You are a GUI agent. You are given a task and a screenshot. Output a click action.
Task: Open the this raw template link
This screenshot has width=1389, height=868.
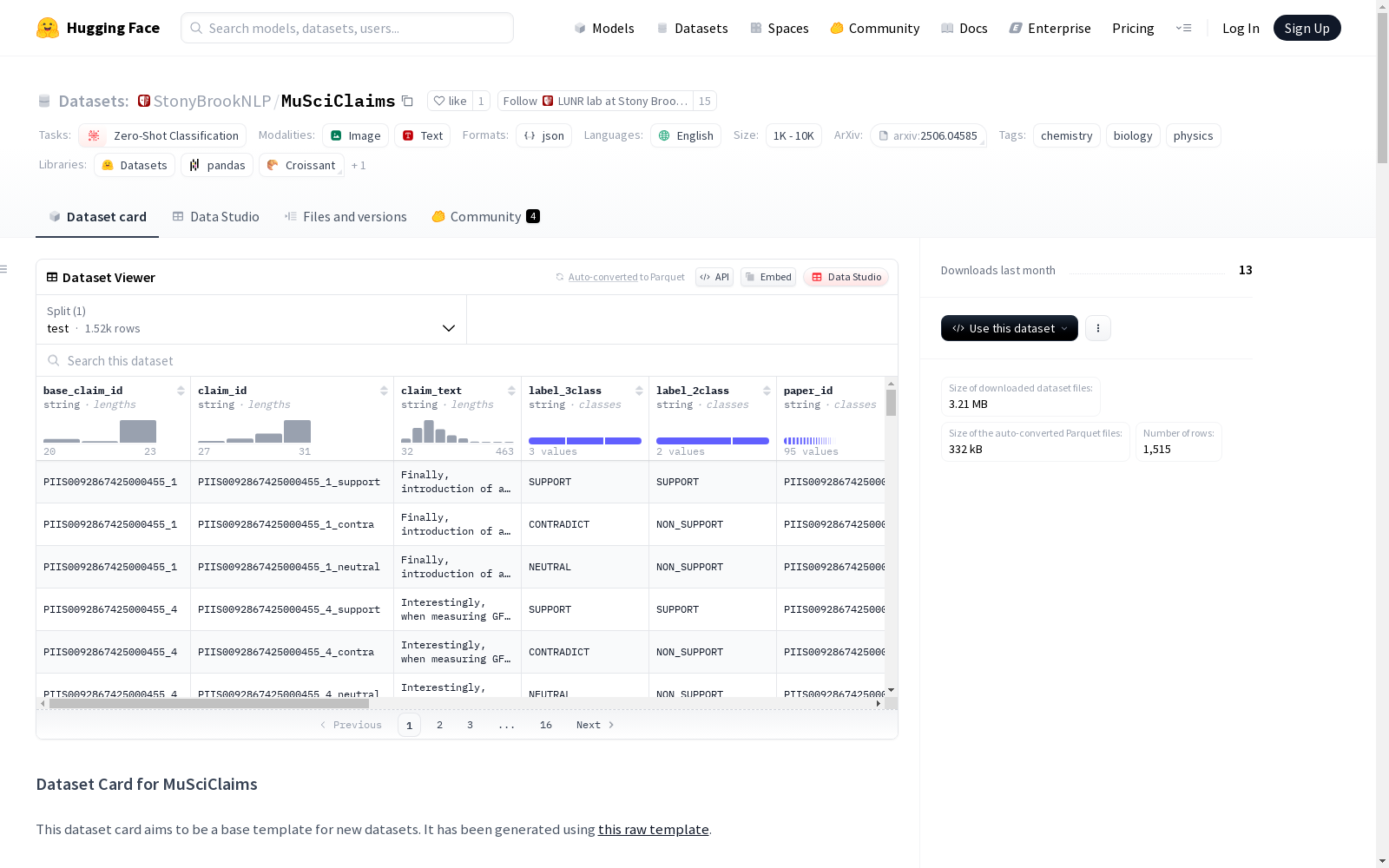pyautogui.click(x=654, y=829)
